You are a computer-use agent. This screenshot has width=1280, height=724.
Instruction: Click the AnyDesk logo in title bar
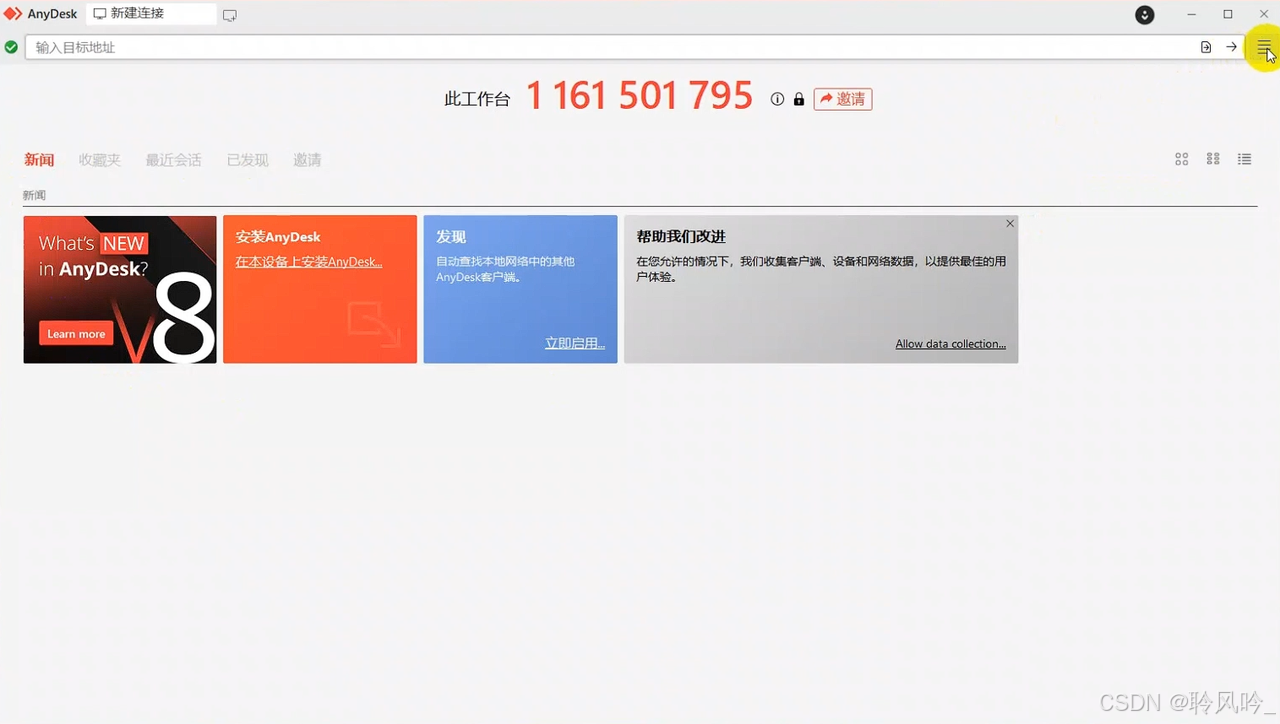(12, 14)
